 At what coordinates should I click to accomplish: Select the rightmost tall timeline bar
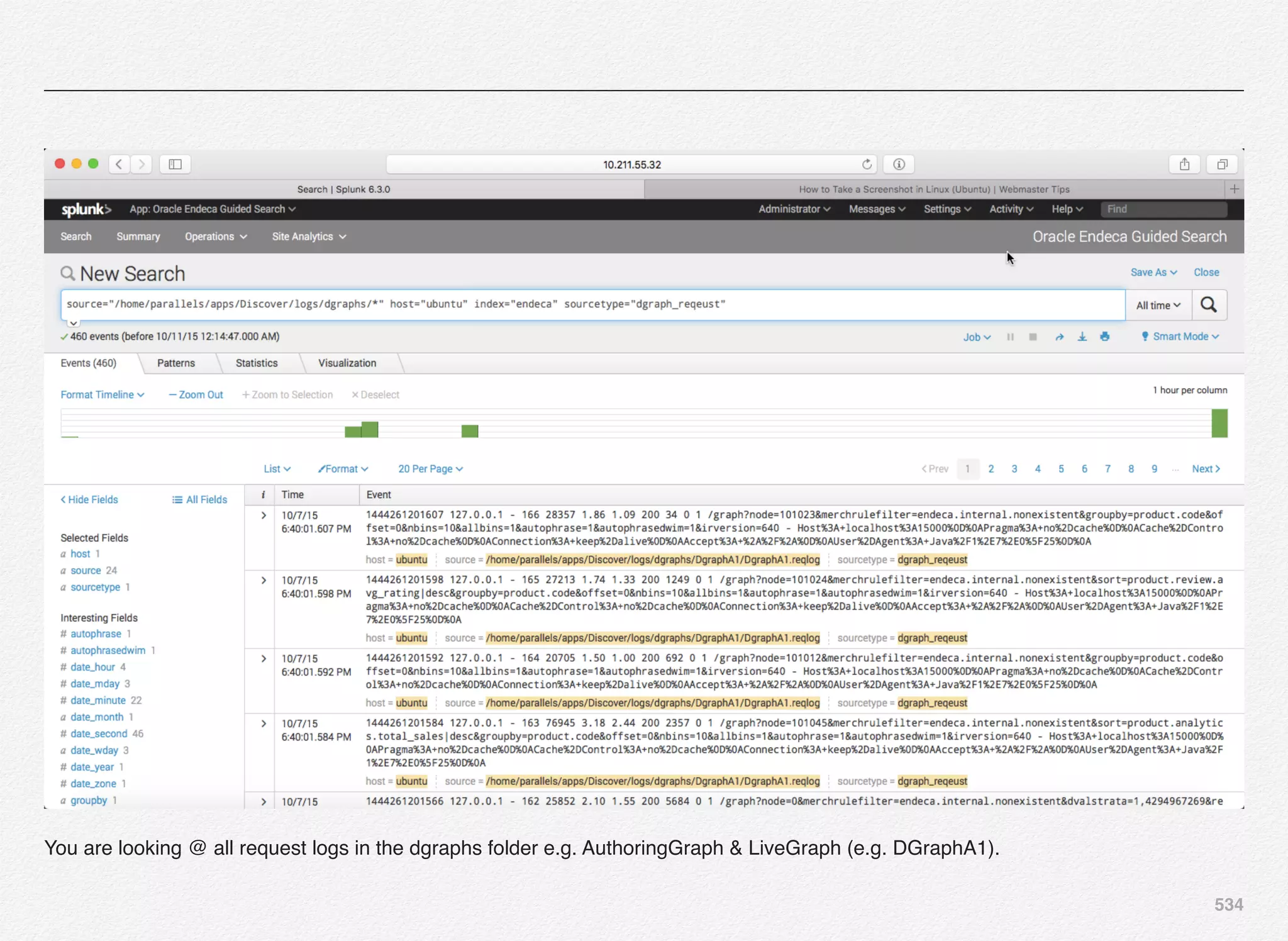pyautogui.click(x=1219, y=423)
